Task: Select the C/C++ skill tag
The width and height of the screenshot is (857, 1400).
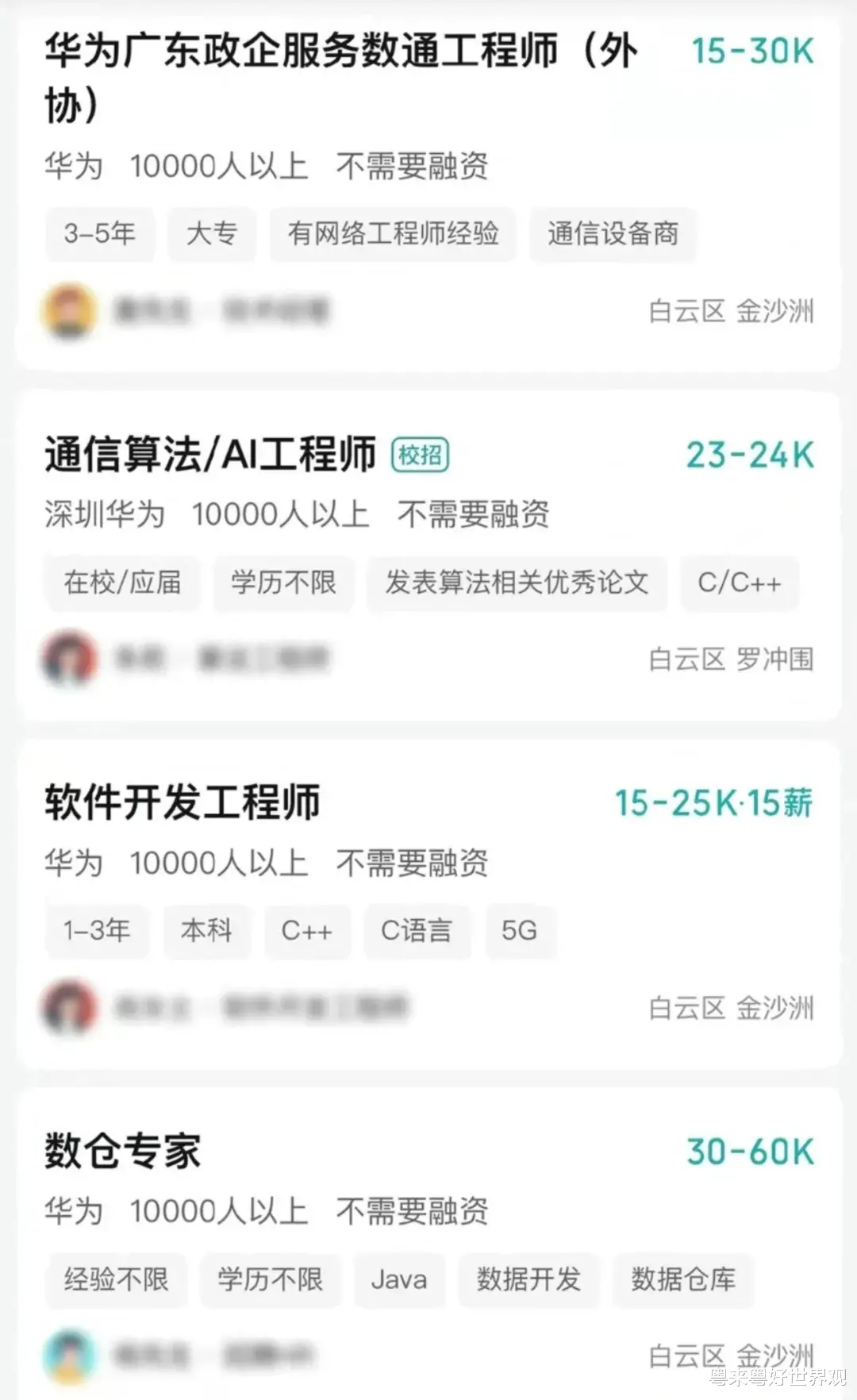Action: click(740, 583)
